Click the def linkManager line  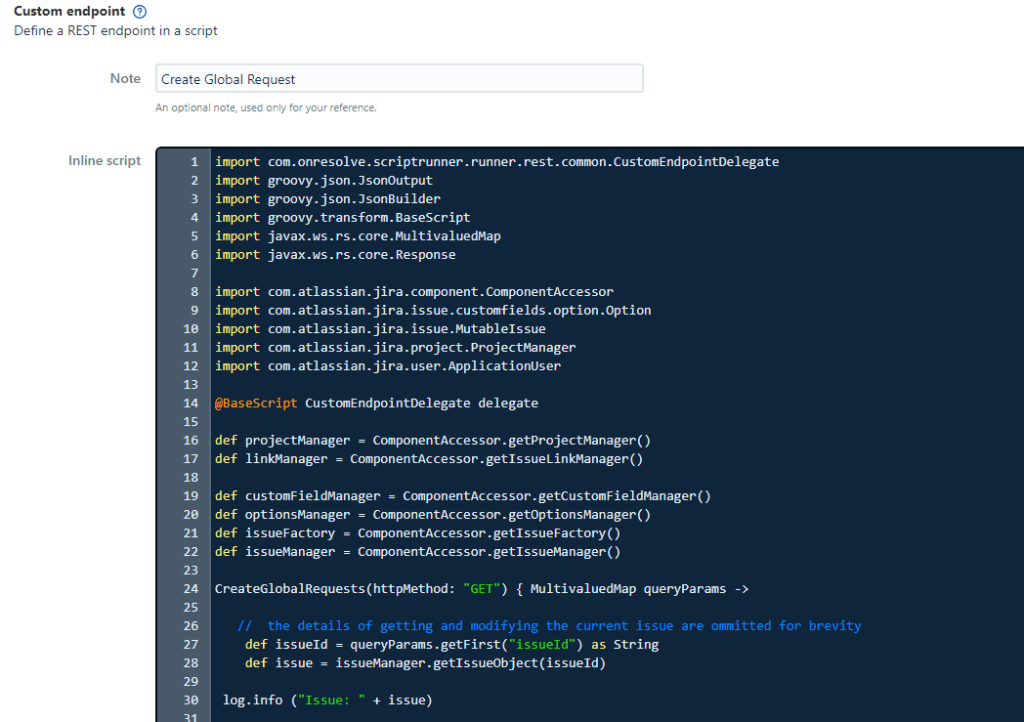point(428,459)
